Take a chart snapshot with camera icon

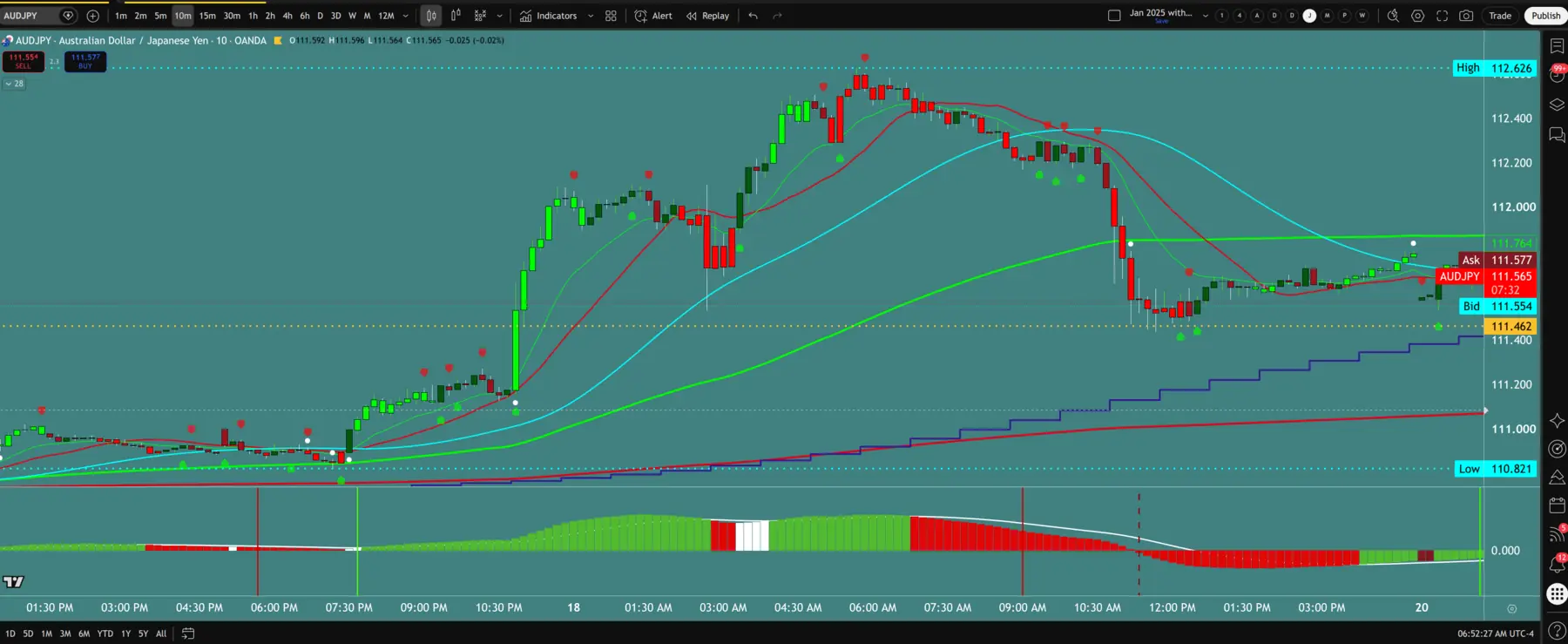[1466, 16]
